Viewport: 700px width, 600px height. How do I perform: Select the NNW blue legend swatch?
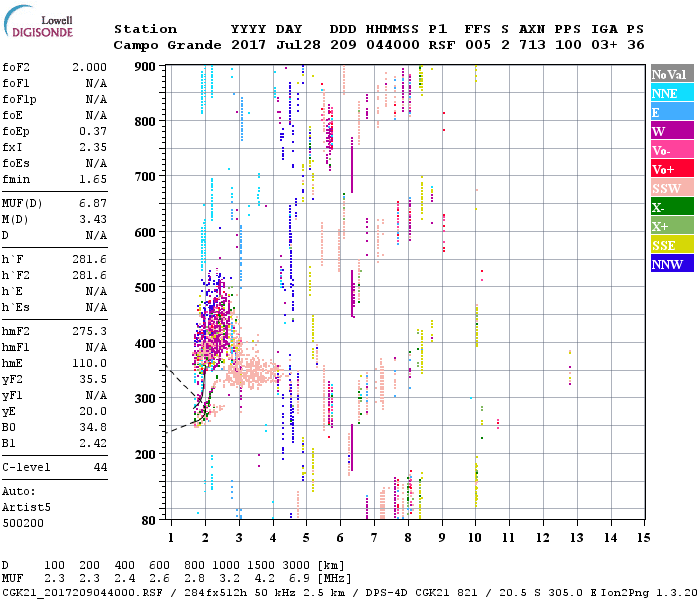[672, 263]
